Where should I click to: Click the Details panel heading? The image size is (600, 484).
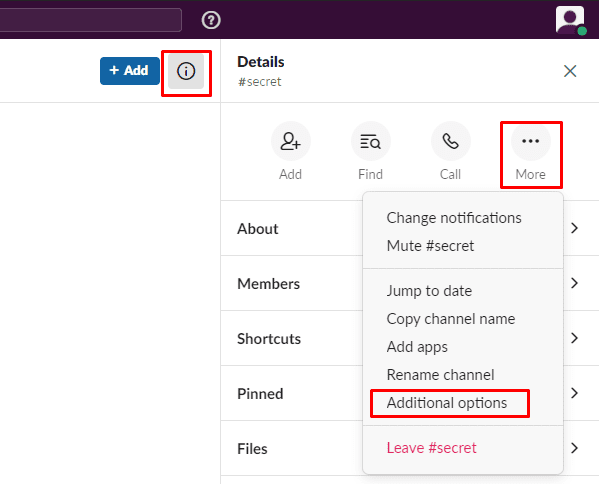click(x=261, y=62)
